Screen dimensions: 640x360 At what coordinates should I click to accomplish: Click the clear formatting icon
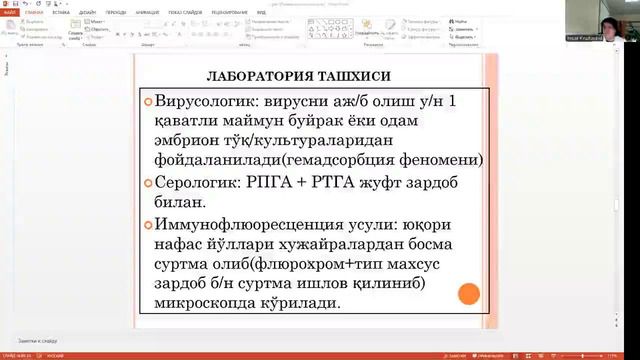183,24
